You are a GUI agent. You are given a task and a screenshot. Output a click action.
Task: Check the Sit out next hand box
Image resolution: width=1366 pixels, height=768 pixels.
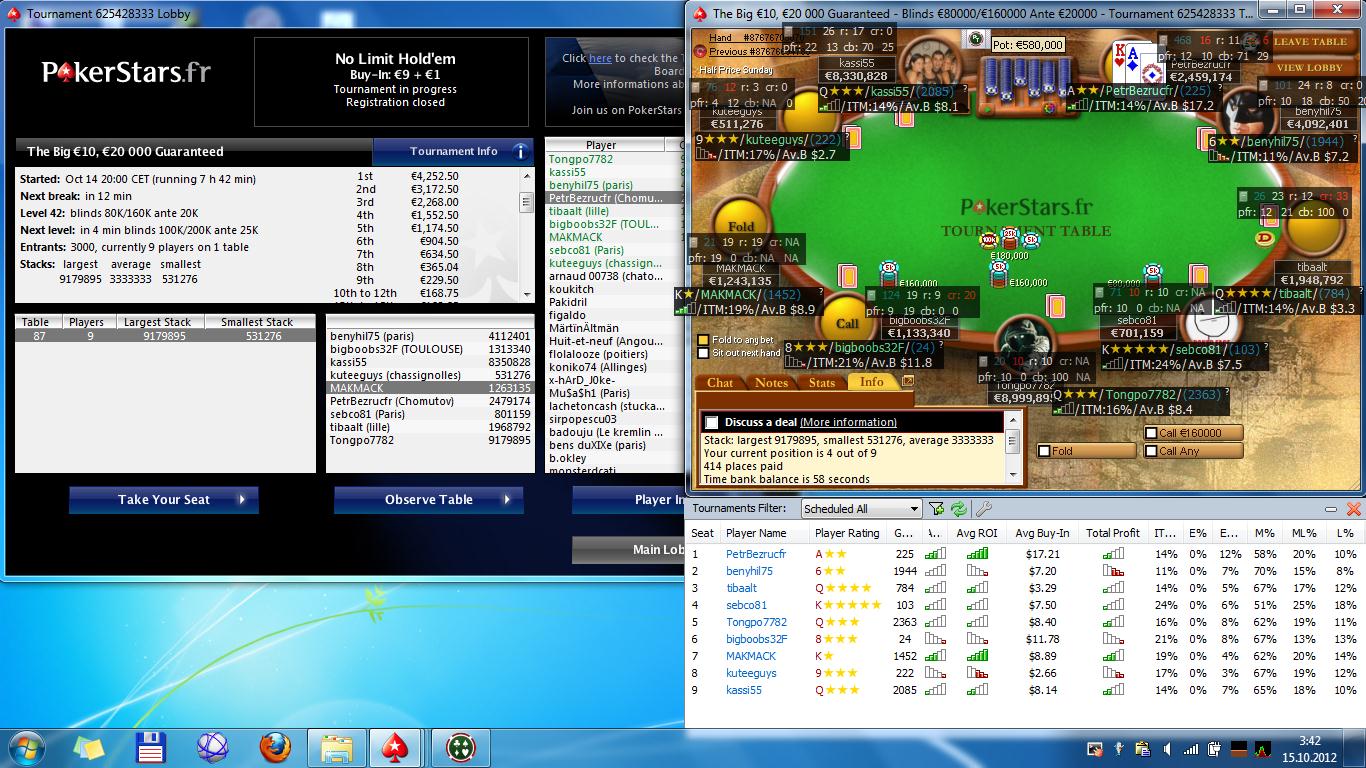coord(703,353)
